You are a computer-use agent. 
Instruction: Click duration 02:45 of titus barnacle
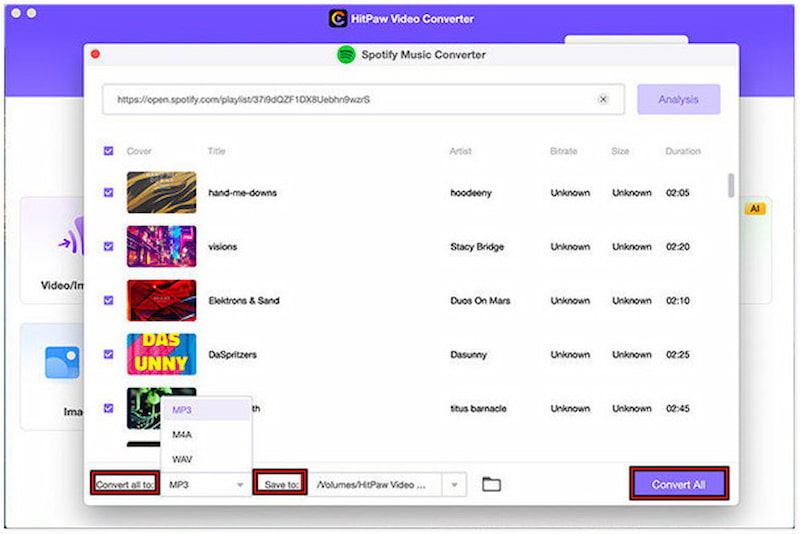pyautogui.click(x=678, y=409)
